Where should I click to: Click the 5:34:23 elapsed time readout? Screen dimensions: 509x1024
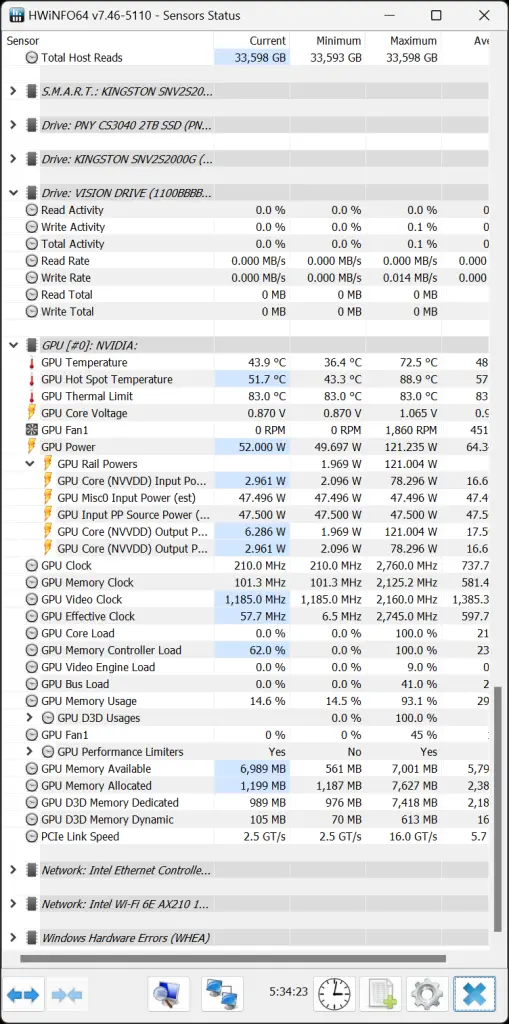[288, 991]
